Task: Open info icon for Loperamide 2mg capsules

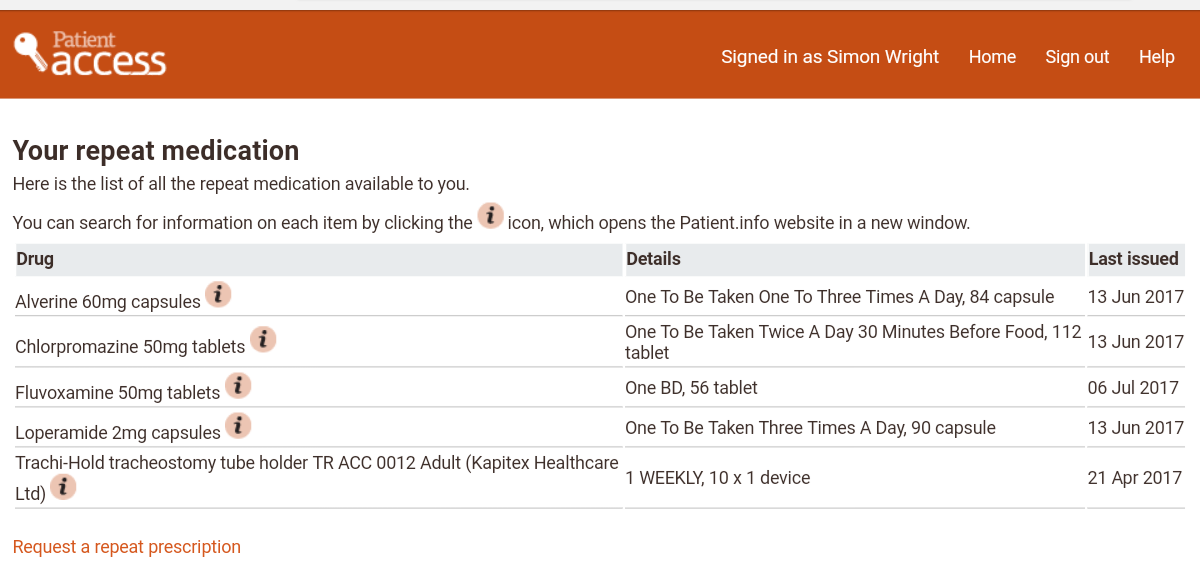Action: (238, 426)
